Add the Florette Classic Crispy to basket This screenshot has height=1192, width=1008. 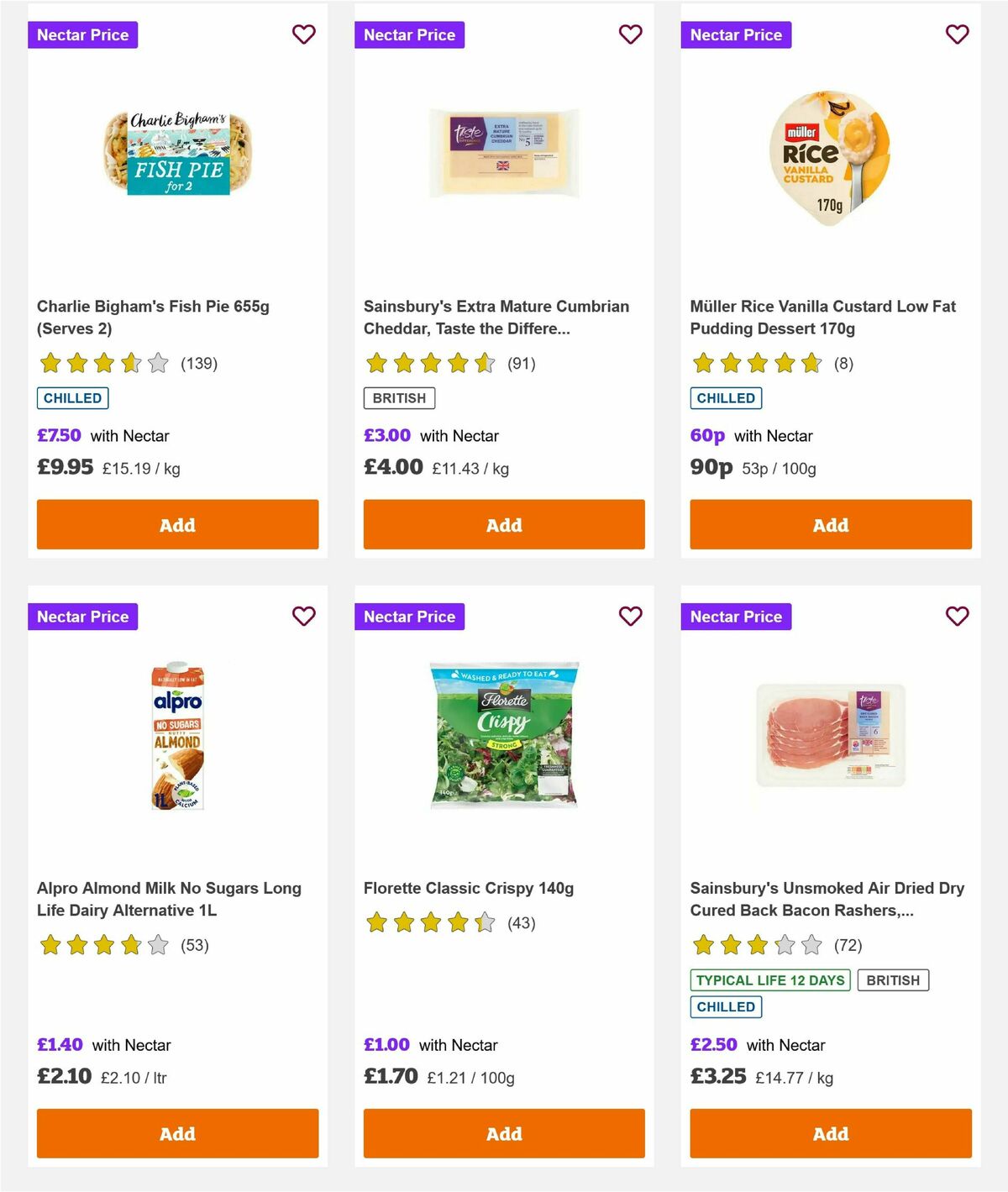(x=503, y=1133)
